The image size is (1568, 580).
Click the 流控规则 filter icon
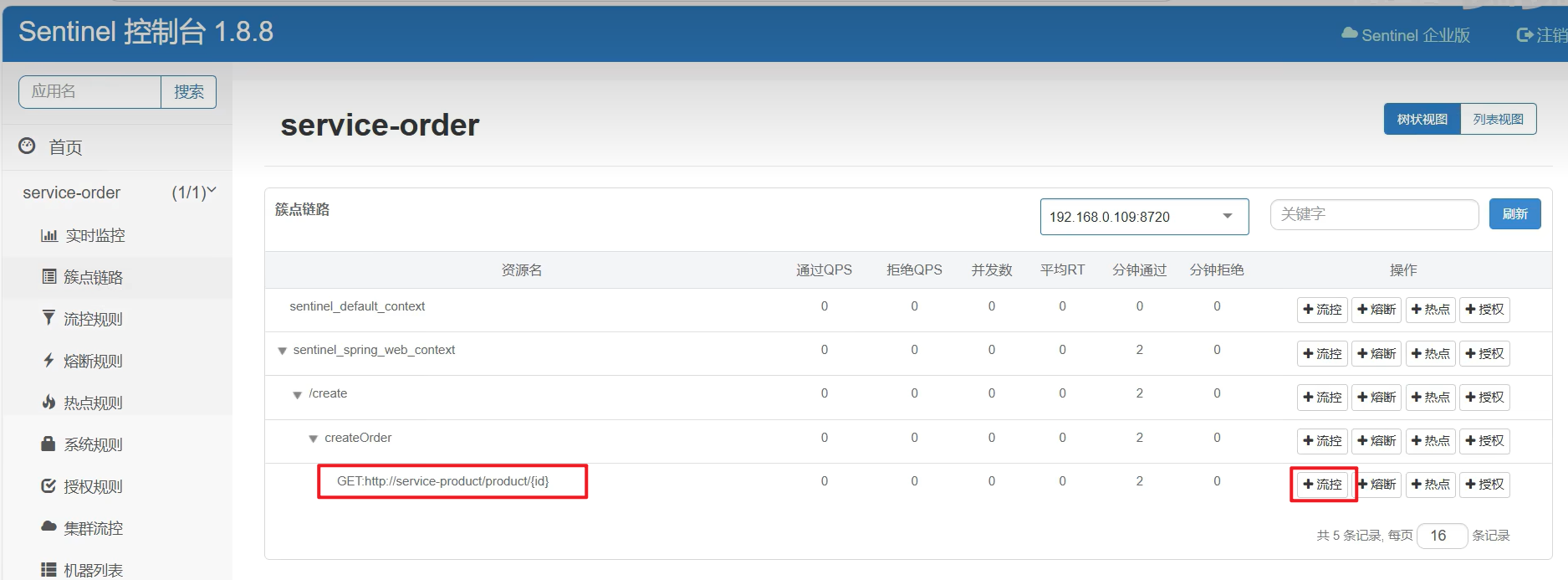pyautogui.click(x=49, y=317)
